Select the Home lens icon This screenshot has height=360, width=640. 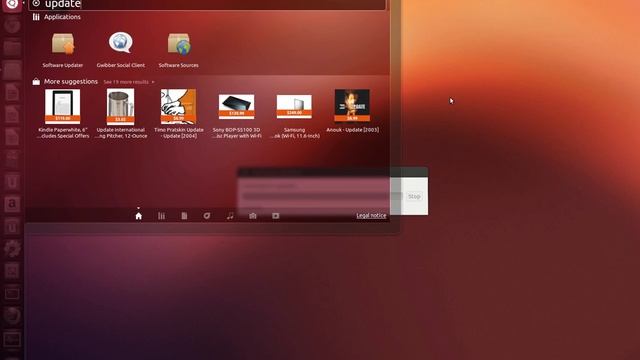coord(139,216)
